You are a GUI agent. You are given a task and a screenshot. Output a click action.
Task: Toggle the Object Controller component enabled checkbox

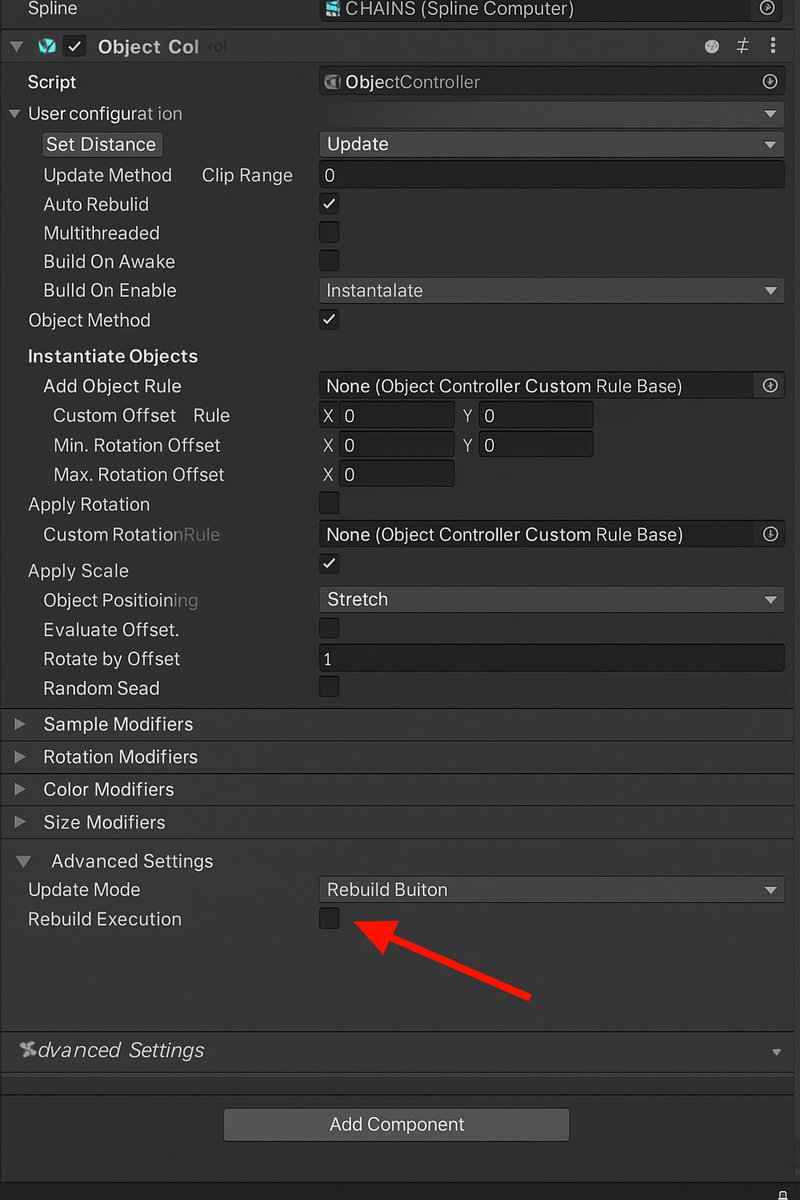[75, 46]
